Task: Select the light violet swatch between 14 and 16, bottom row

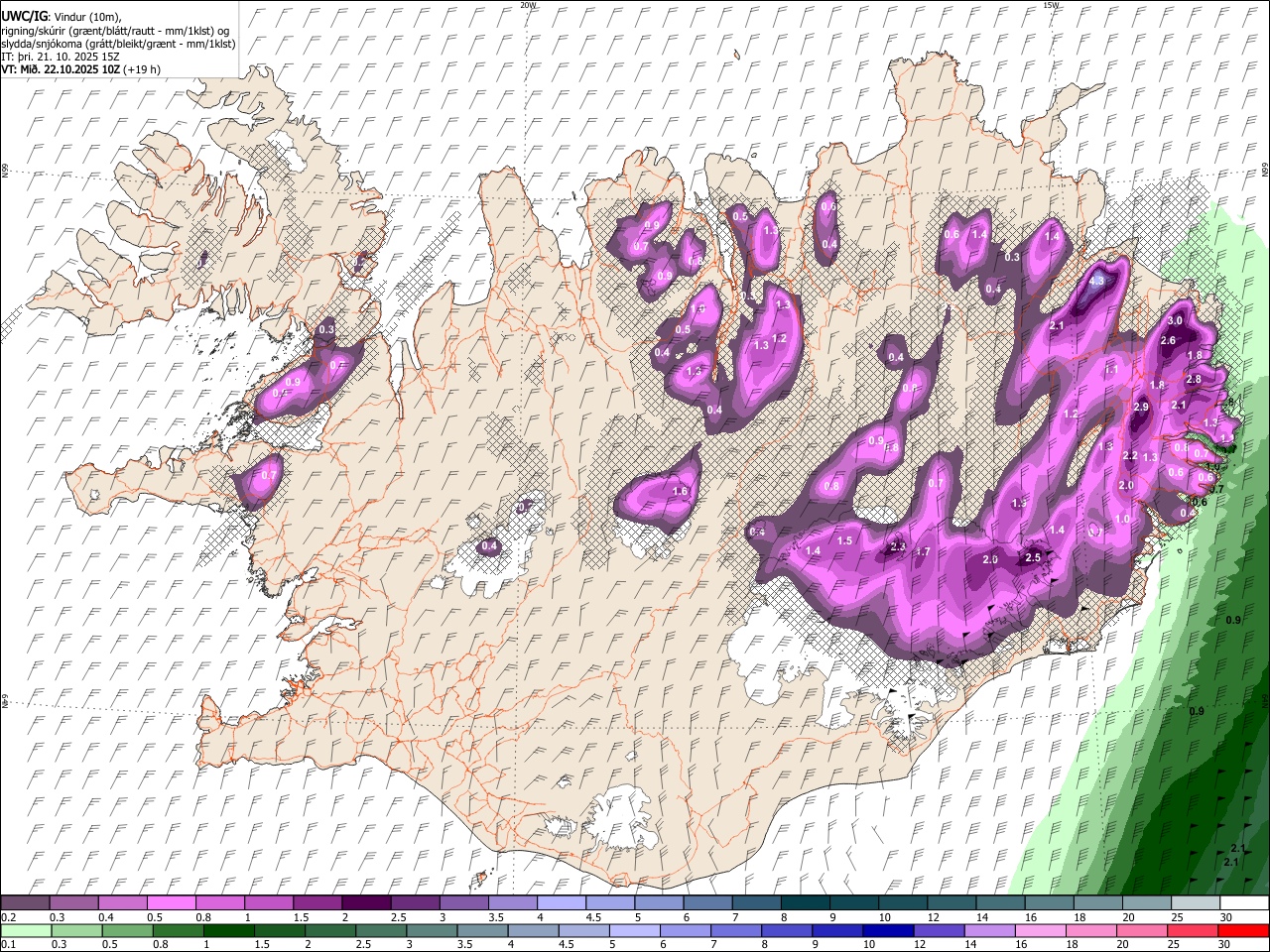Action: coord(989,931)
